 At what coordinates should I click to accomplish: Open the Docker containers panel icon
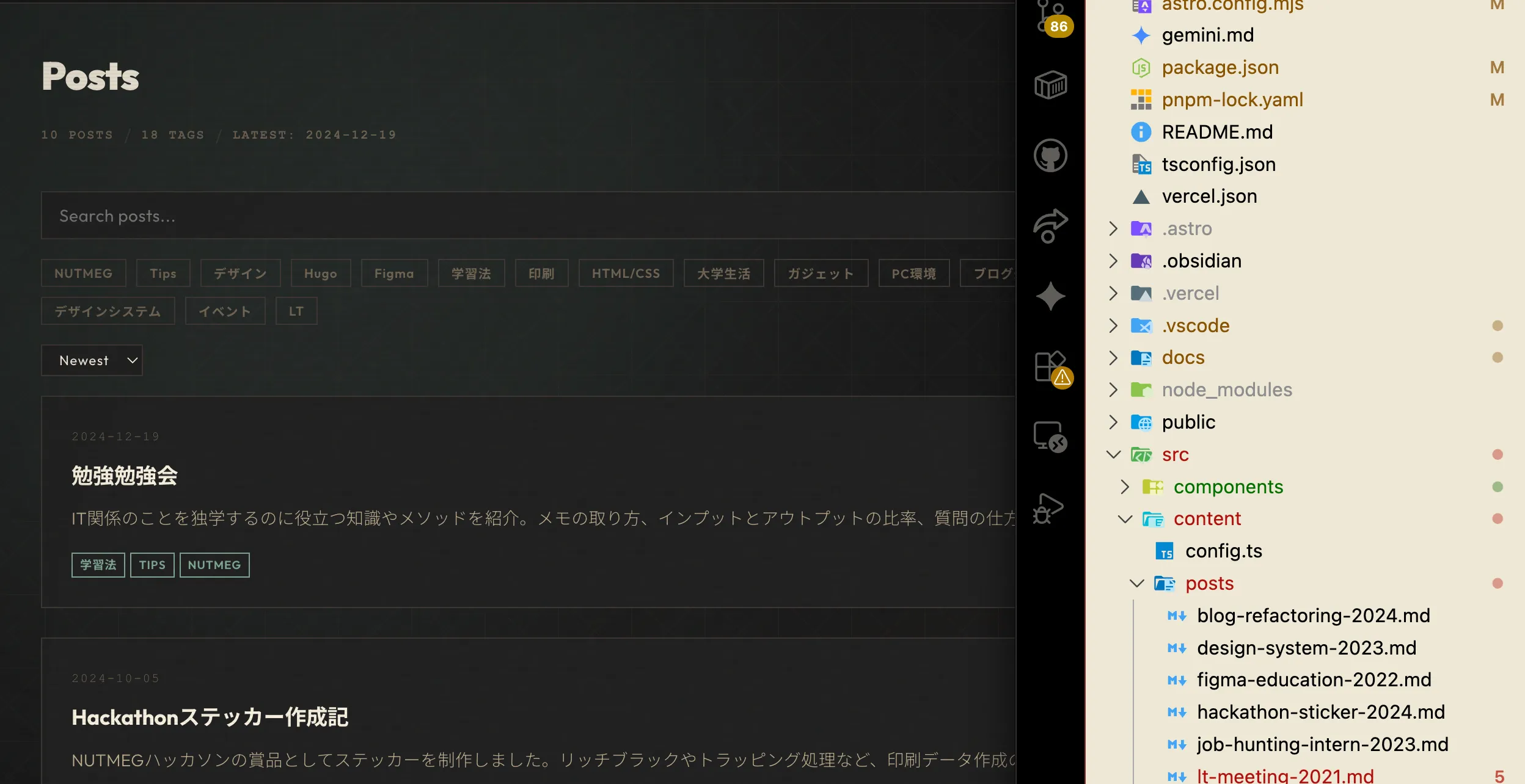1050,85
